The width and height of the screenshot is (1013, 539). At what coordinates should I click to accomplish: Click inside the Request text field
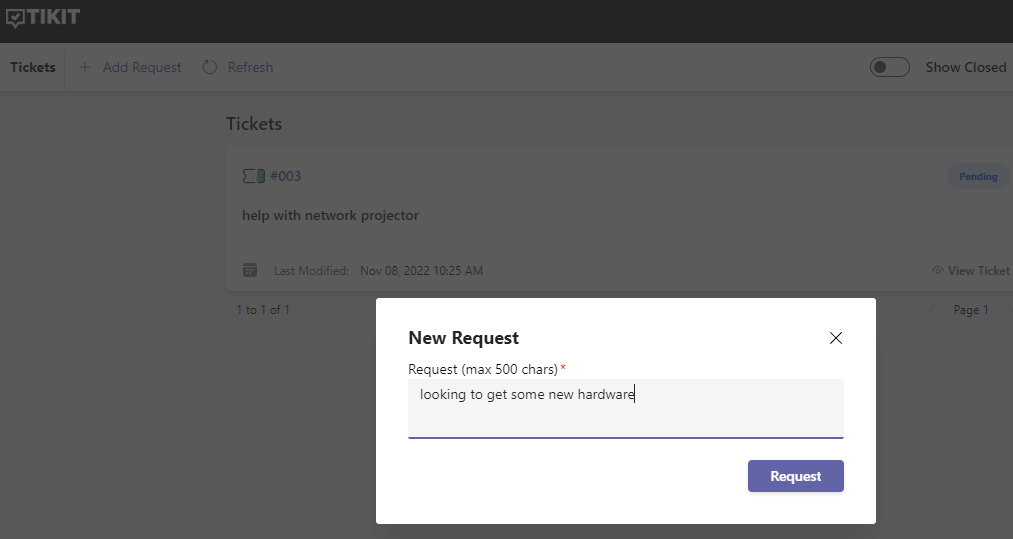625,408
